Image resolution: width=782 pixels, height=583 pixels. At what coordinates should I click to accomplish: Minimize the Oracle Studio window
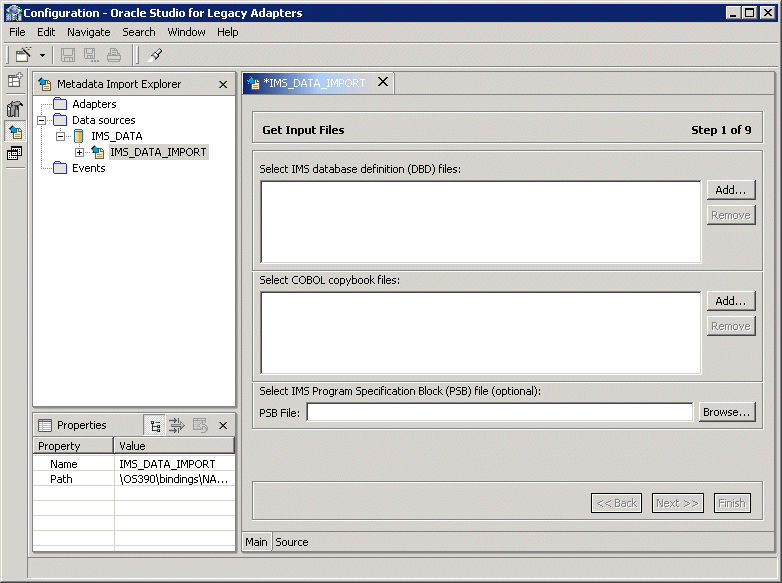pyautogui.click(x=733, y=13)
